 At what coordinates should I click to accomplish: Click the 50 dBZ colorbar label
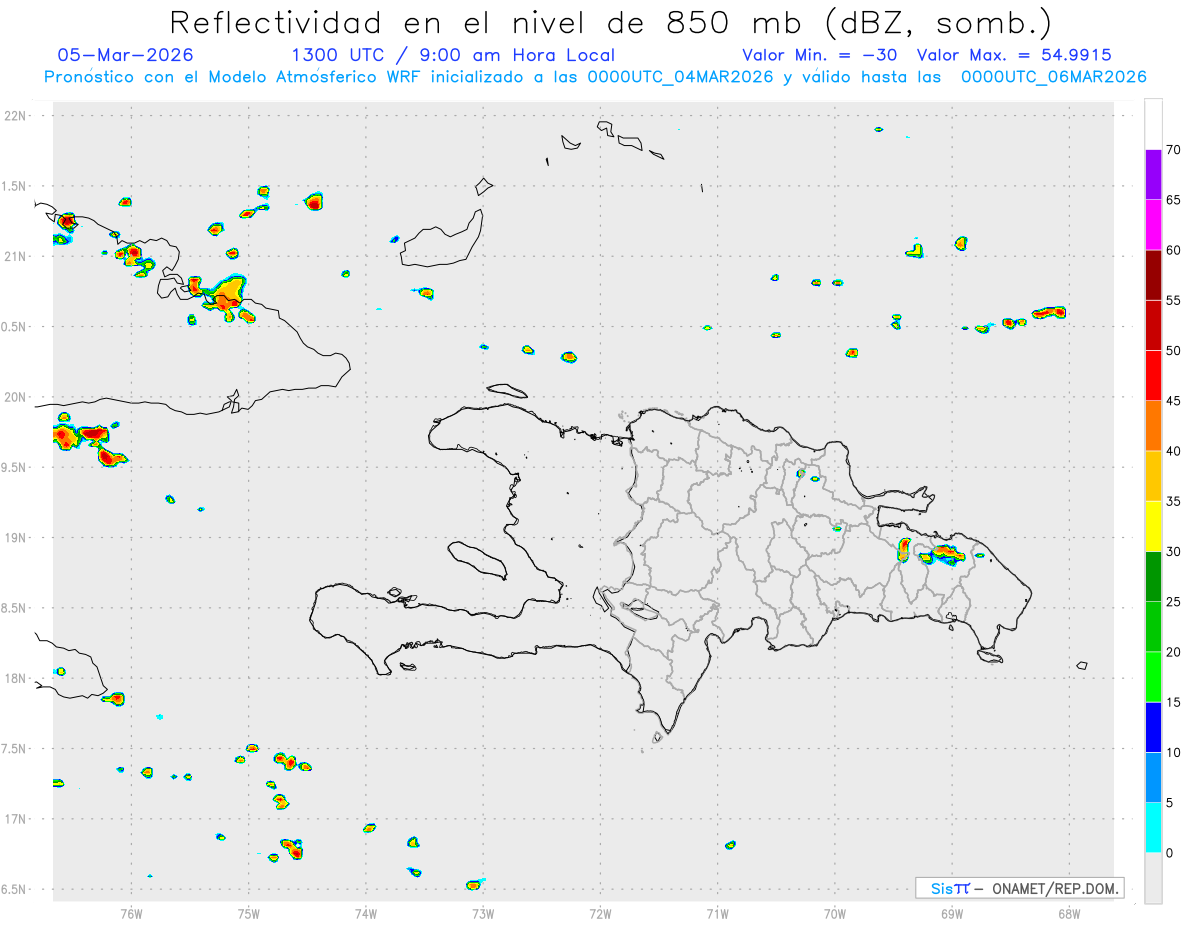coord(1174,351)
